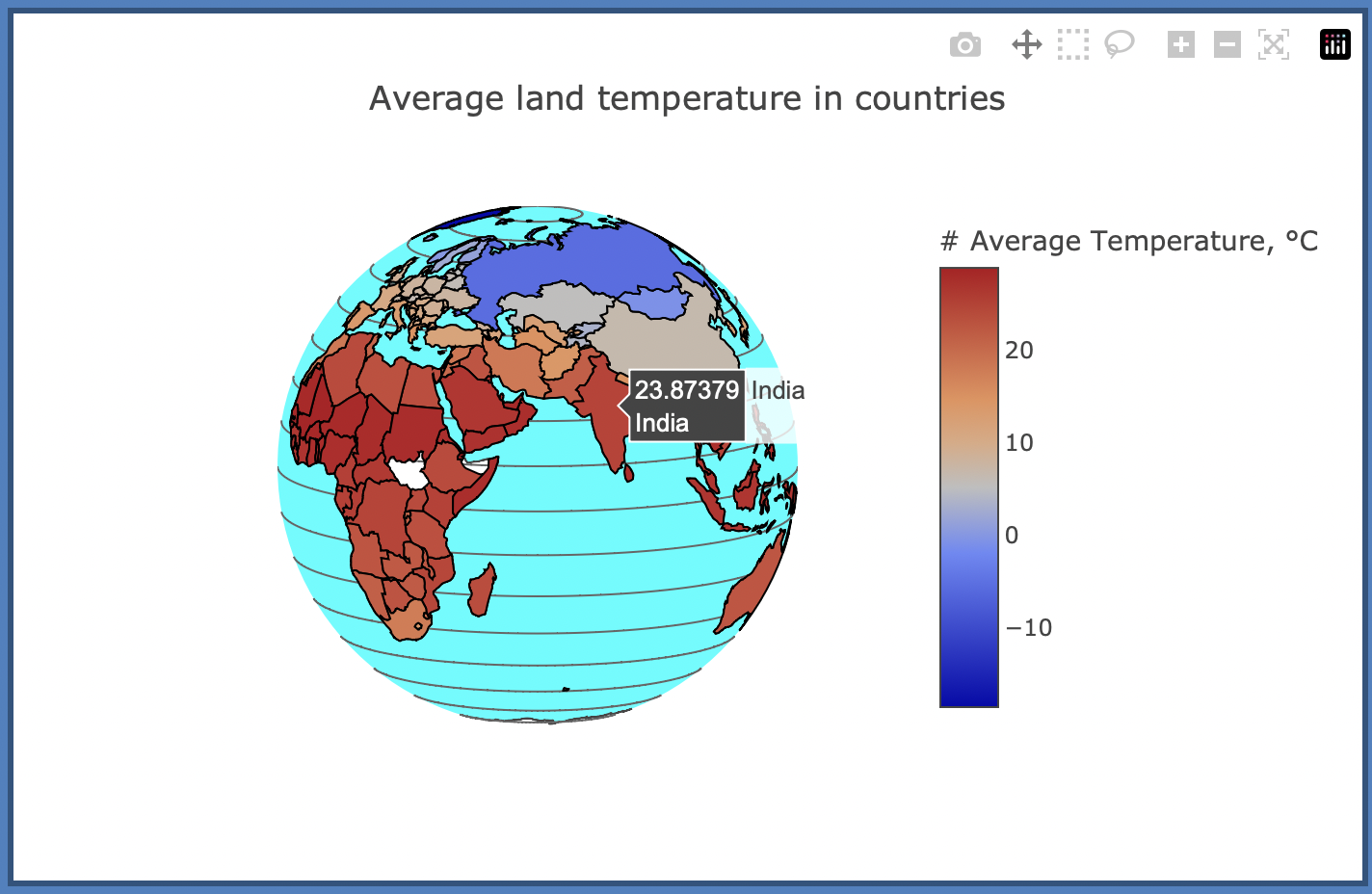Activate the Lasso Select tool
Image resolution: width=1372 pixels, height=894 pixels.
click(1119, 44)
